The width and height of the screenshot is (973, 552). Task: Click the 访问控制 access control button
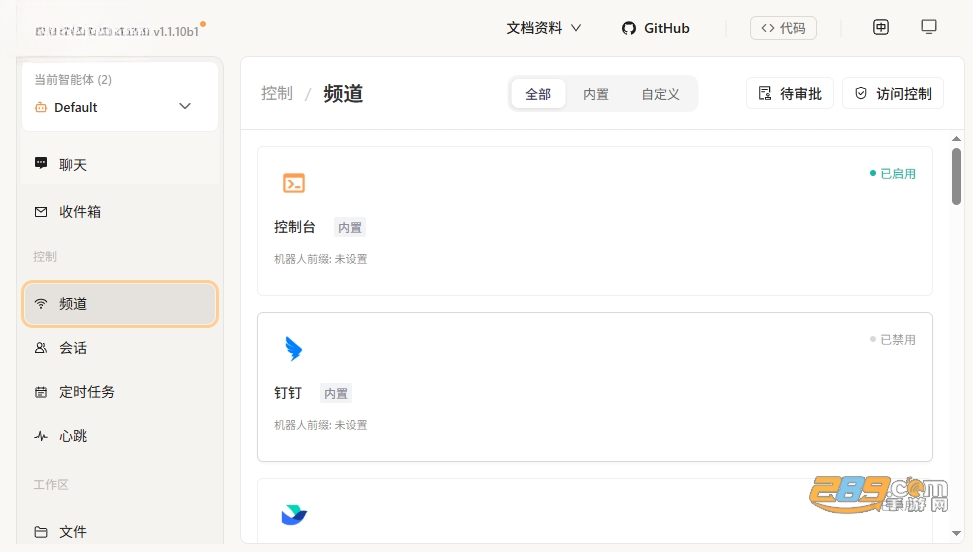click(893, 94)
